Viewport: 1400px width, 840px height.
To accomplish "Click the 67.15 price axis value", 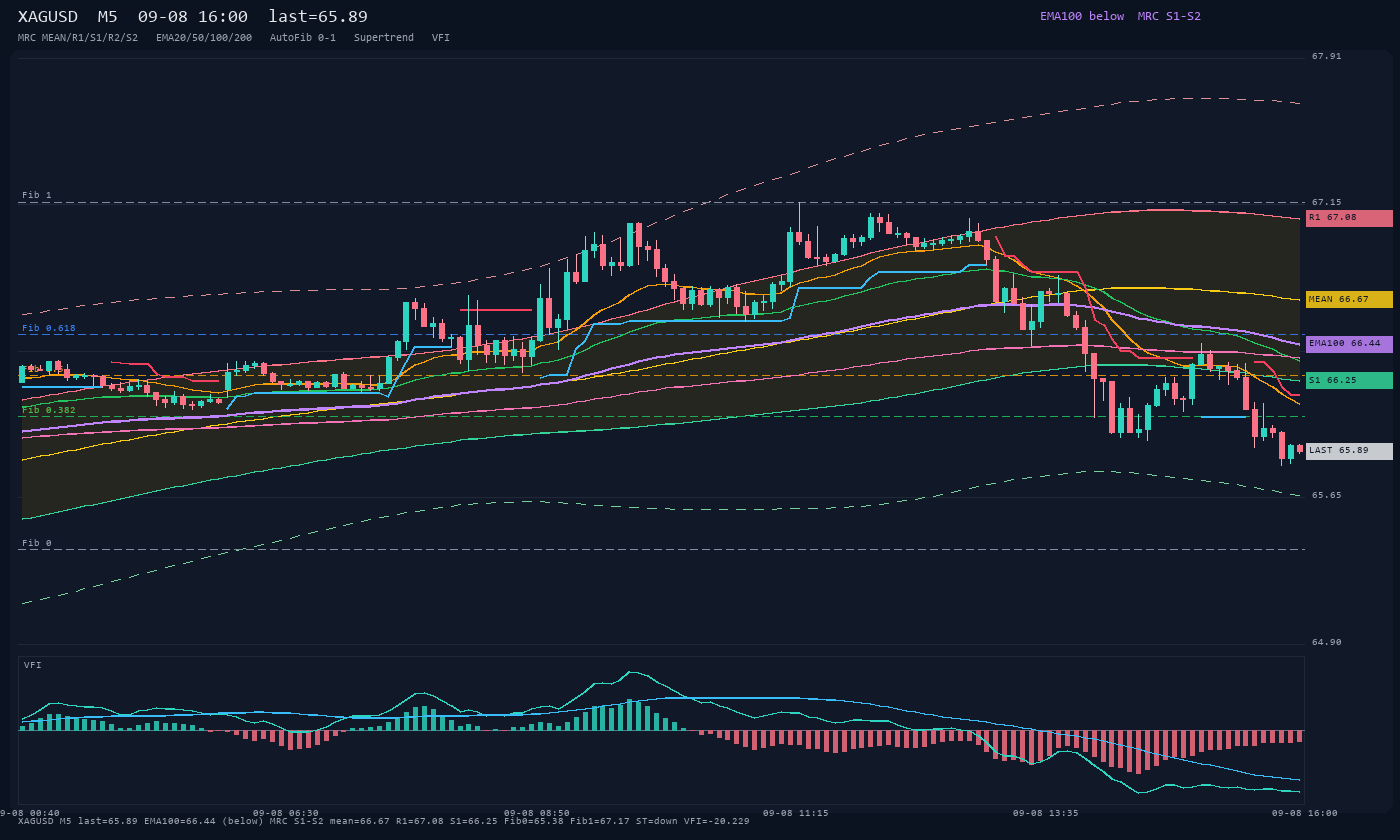I will click(1327, 202).
